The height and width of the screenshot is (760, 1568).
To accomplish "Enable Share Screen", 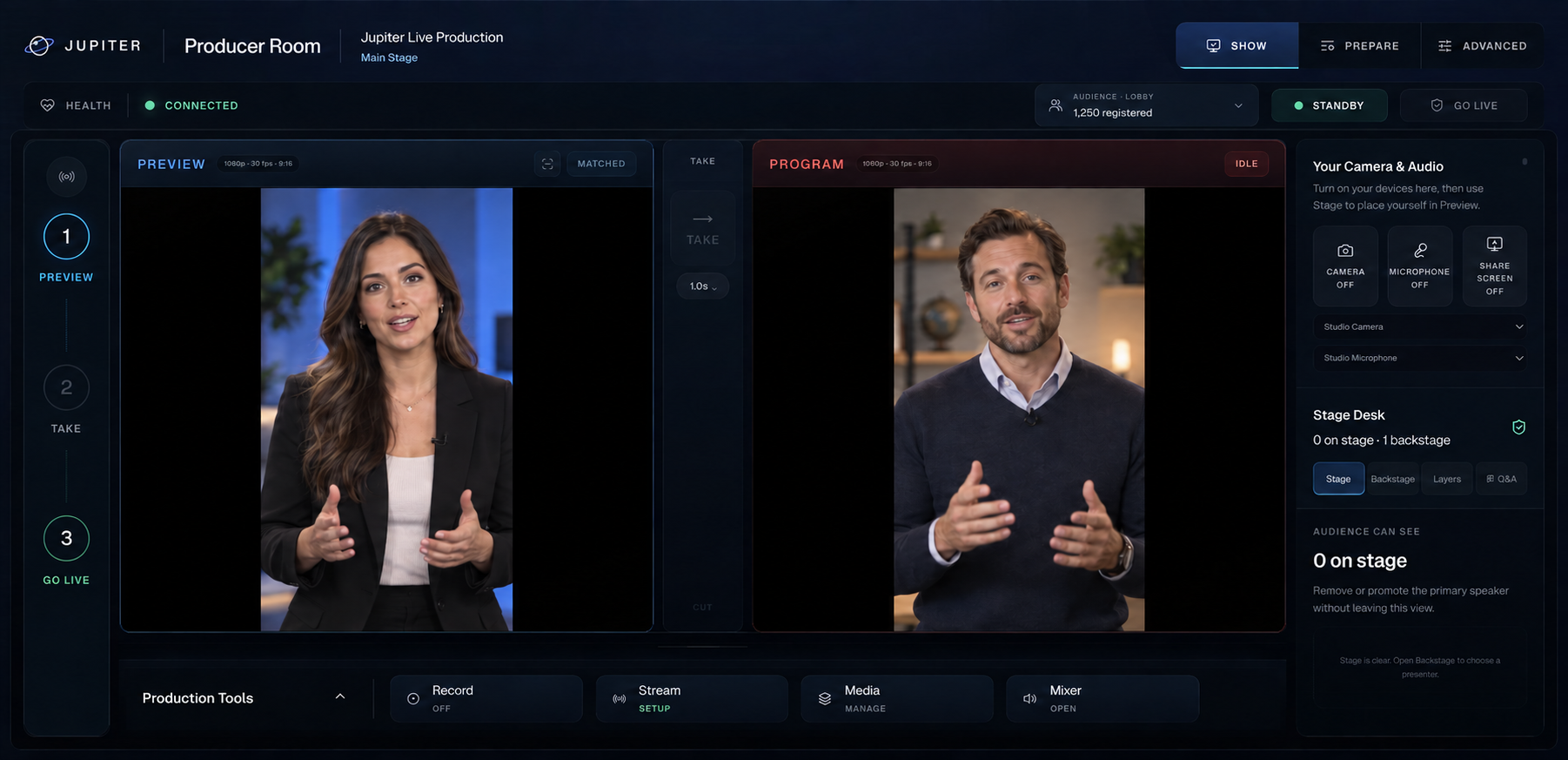I will point(1495,266).
